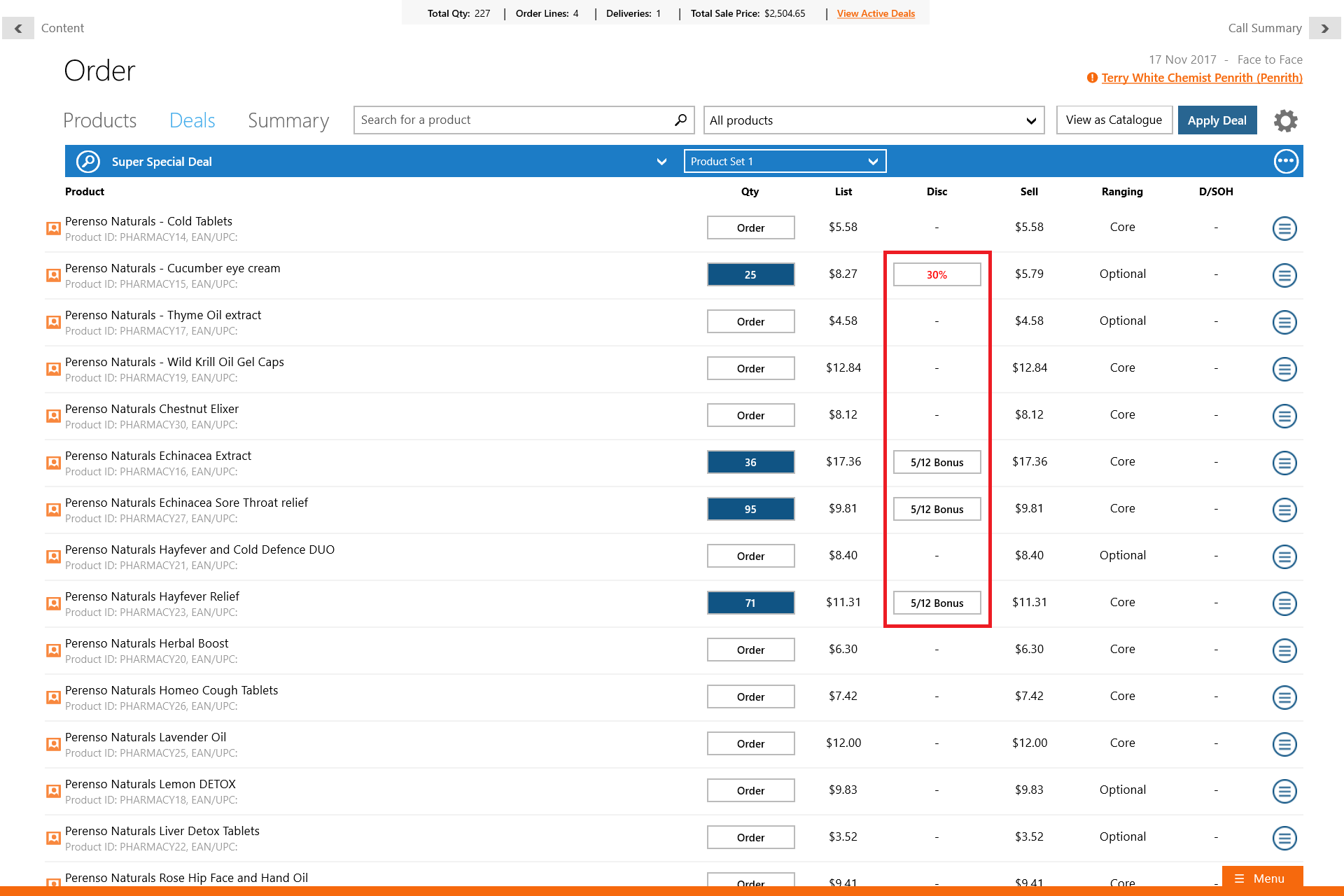The height and width of the screenshot is (896, 1344).
Task: Open row menu for Lavender Oil
Action: click(x=1284, y=744)
